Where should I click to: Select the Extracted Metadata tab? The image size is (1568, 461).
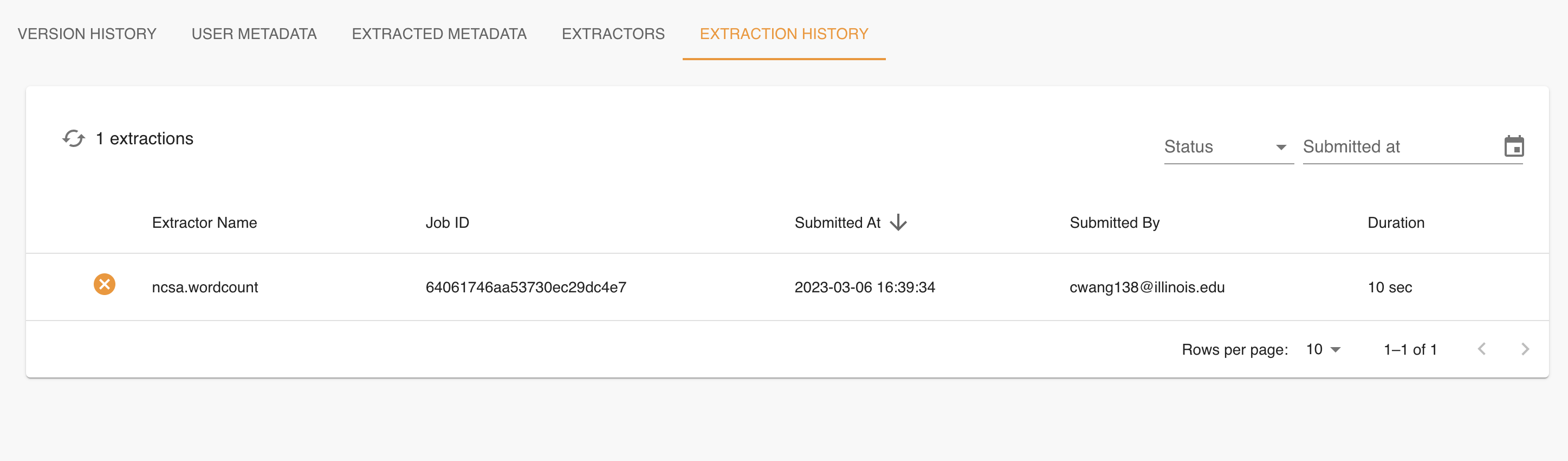[439, 34]
